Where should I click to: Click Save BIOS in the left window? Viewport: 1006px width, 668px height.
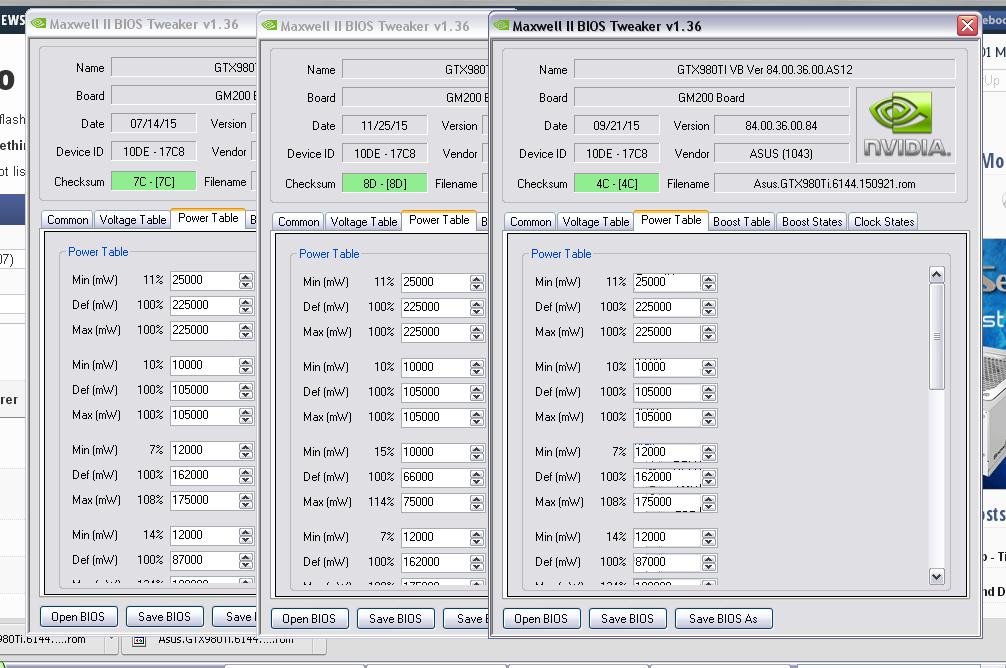pyautogui.click(x=164, y=617)
